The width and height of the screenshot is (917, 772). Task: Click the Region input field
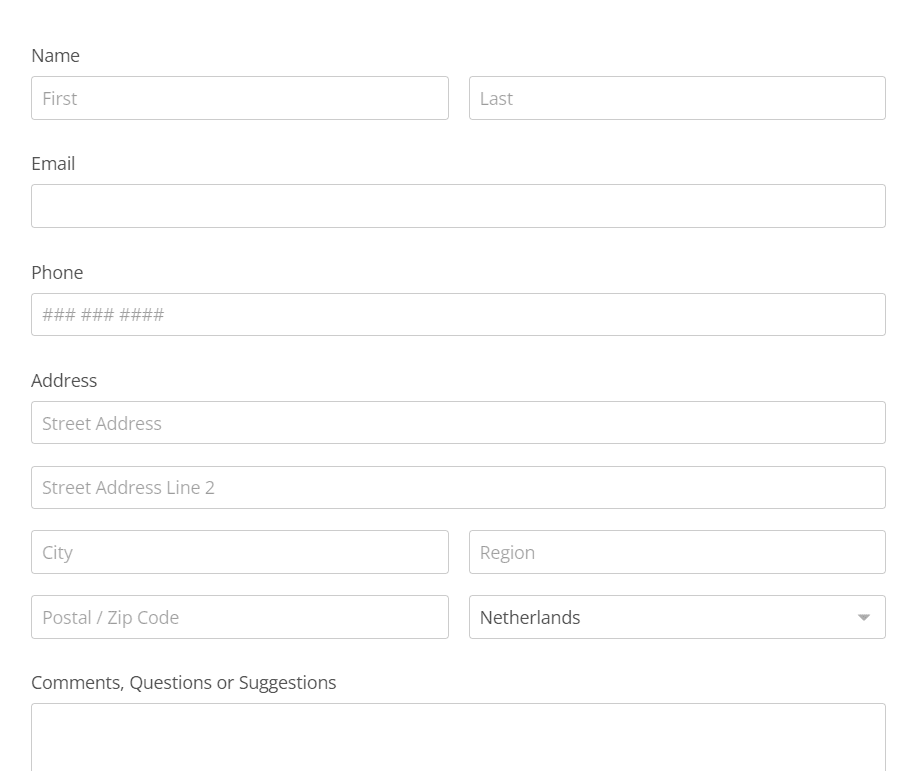point(676,551)
